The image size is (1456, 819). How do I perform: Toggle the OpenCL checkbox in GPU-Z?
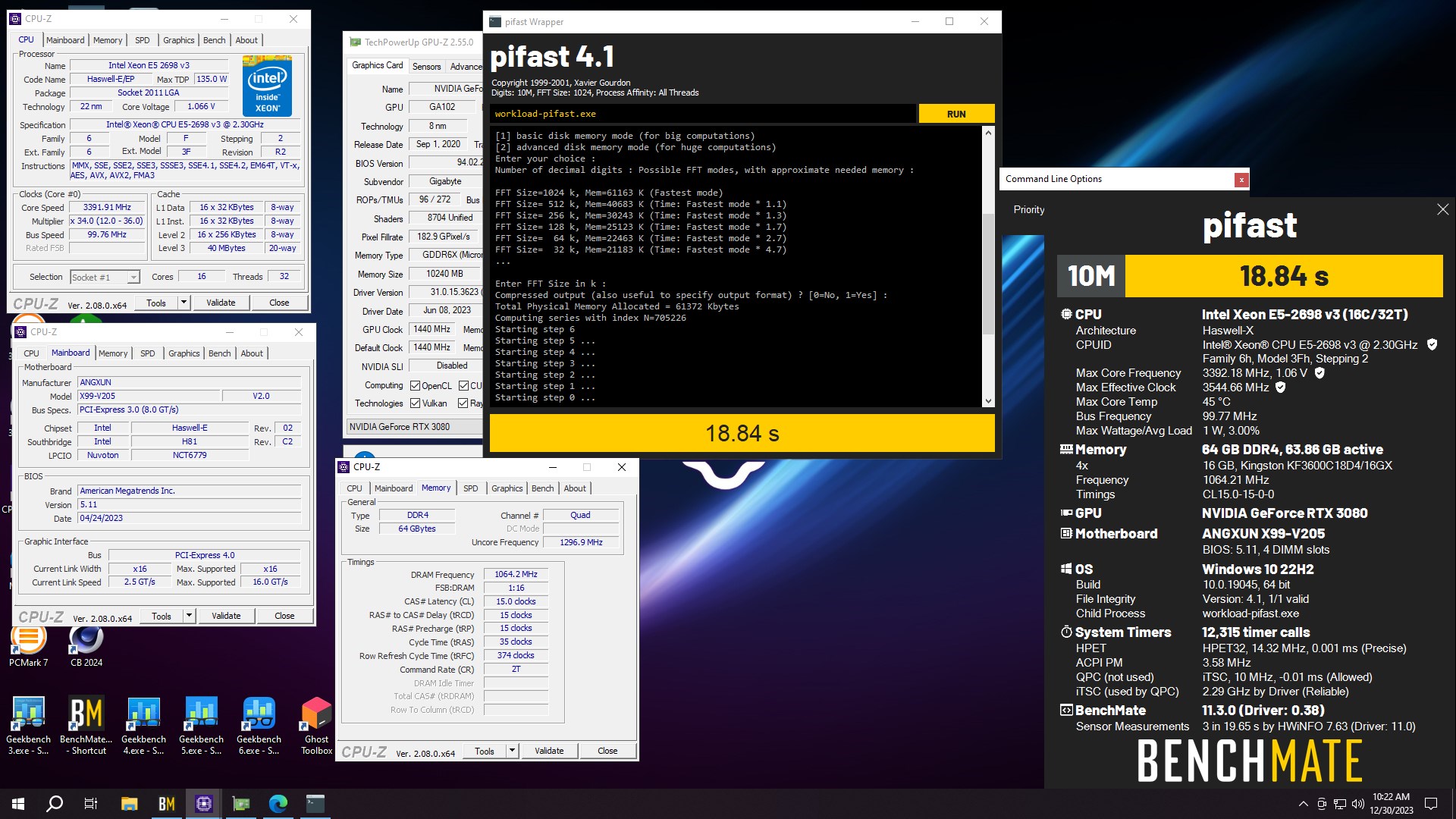click(415, 386)
